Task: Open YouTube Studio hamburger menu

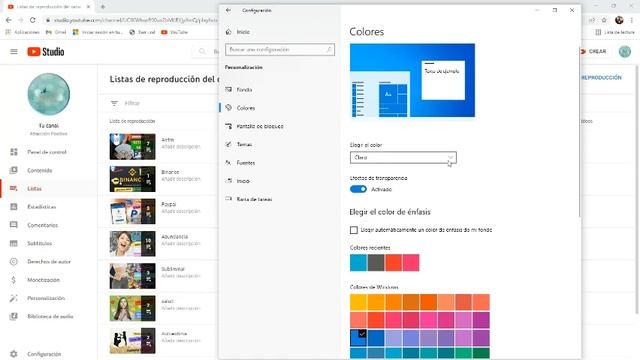Action: coord(14,52)
